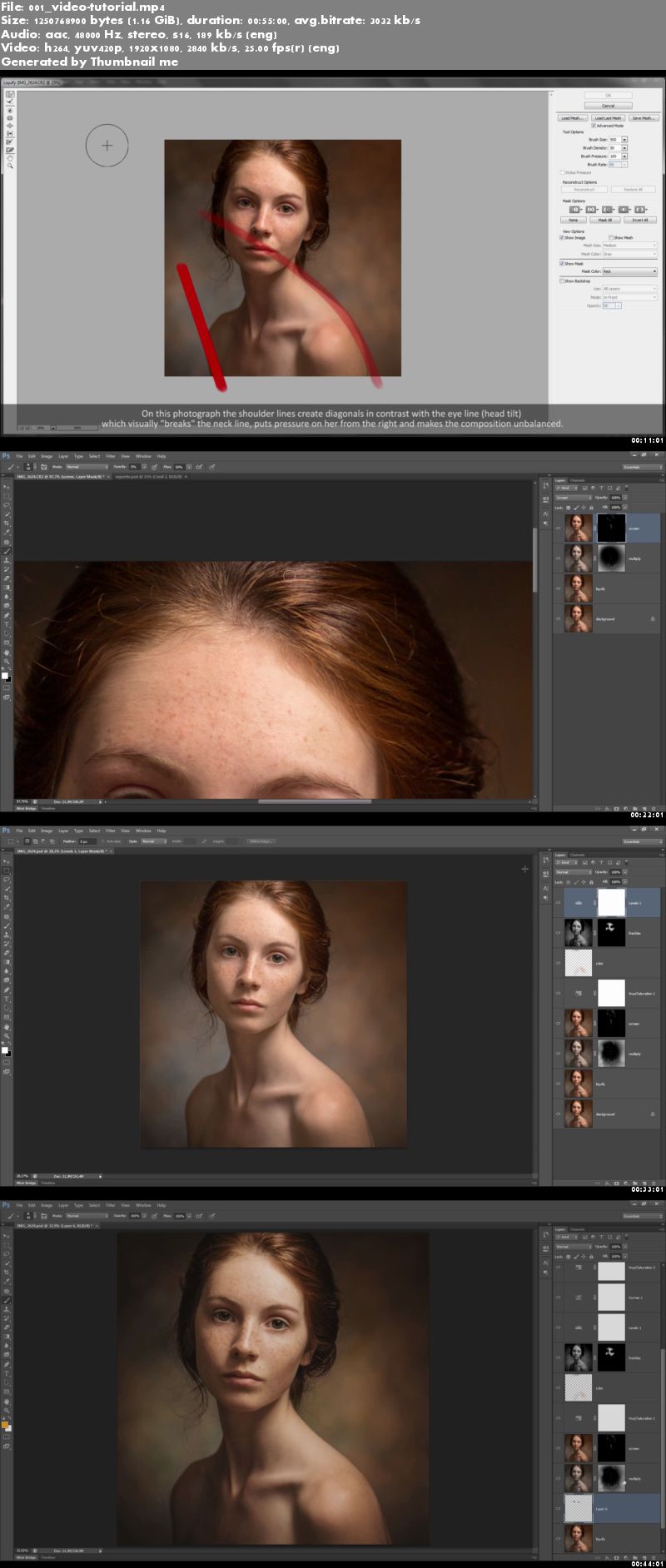Viewport: 666px width, 1568px height.
Task: Select the Pucker tool in Liquify toolbar
Action: [x=10, y=118]
